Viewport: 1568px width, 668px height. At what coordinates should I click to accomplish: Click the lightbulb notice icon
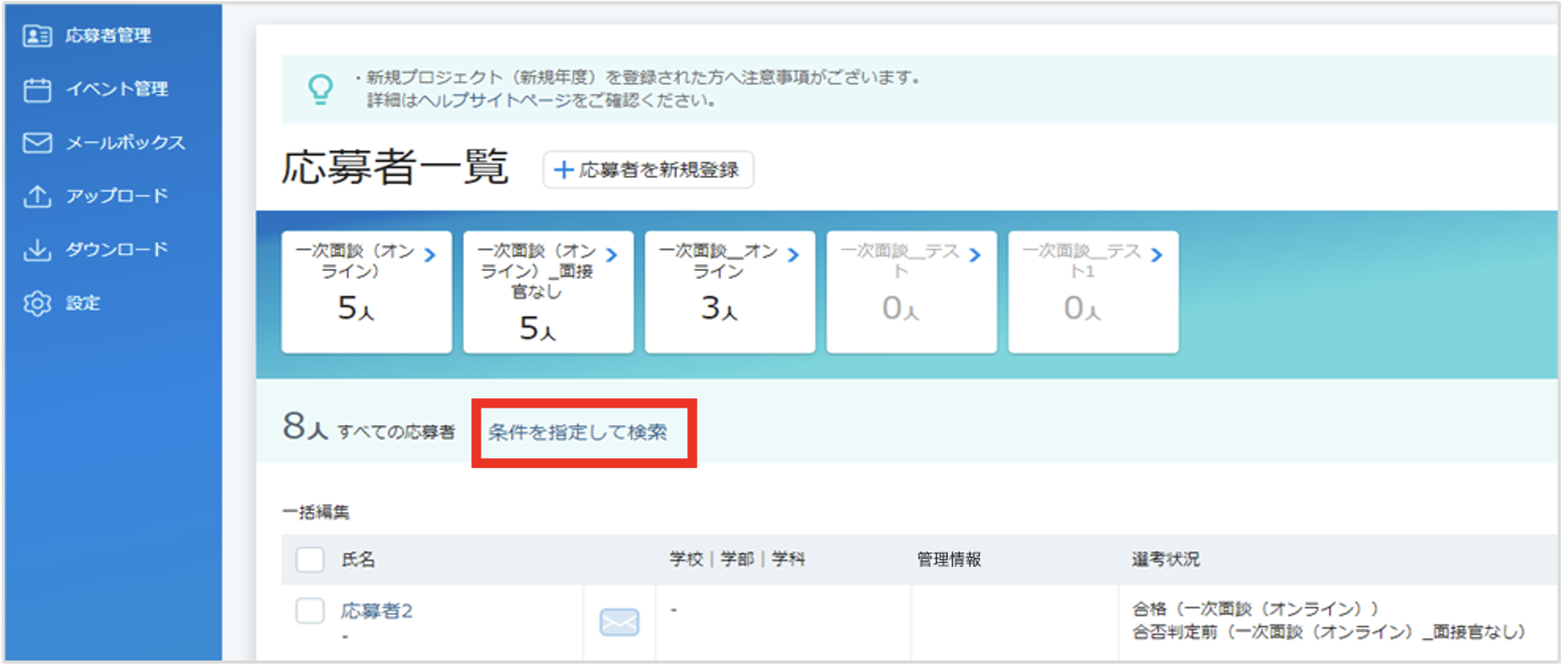click(x=320, y=89)
